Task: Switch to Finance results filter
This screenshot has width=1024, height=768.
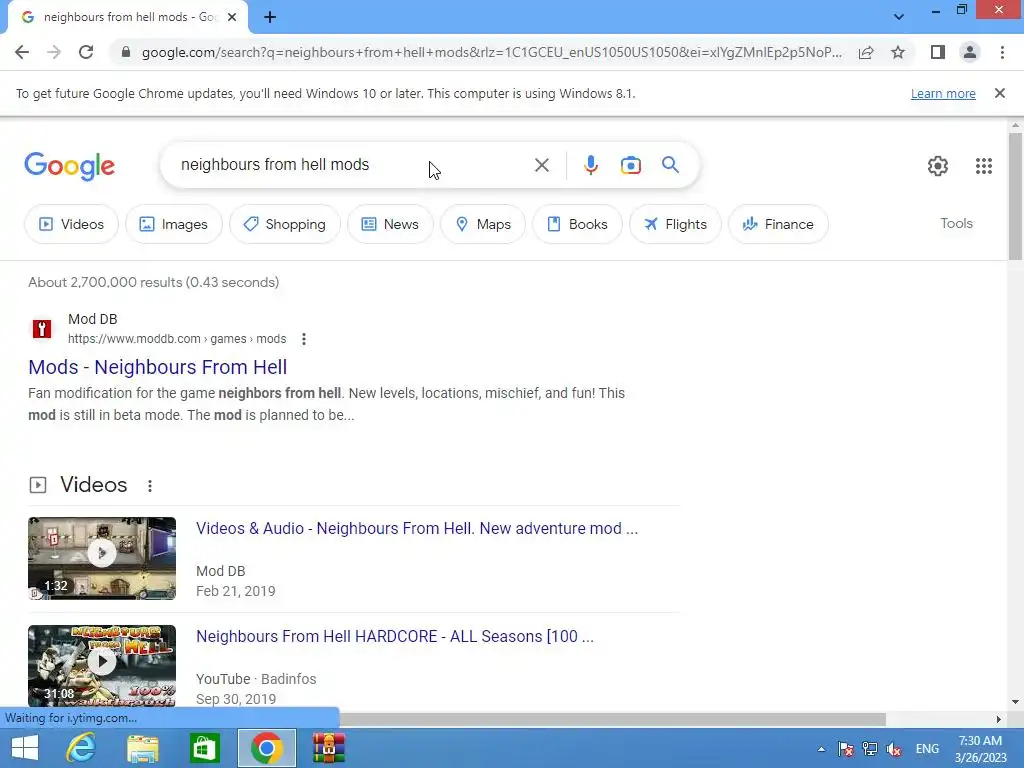Action: (x=778, y=224)
